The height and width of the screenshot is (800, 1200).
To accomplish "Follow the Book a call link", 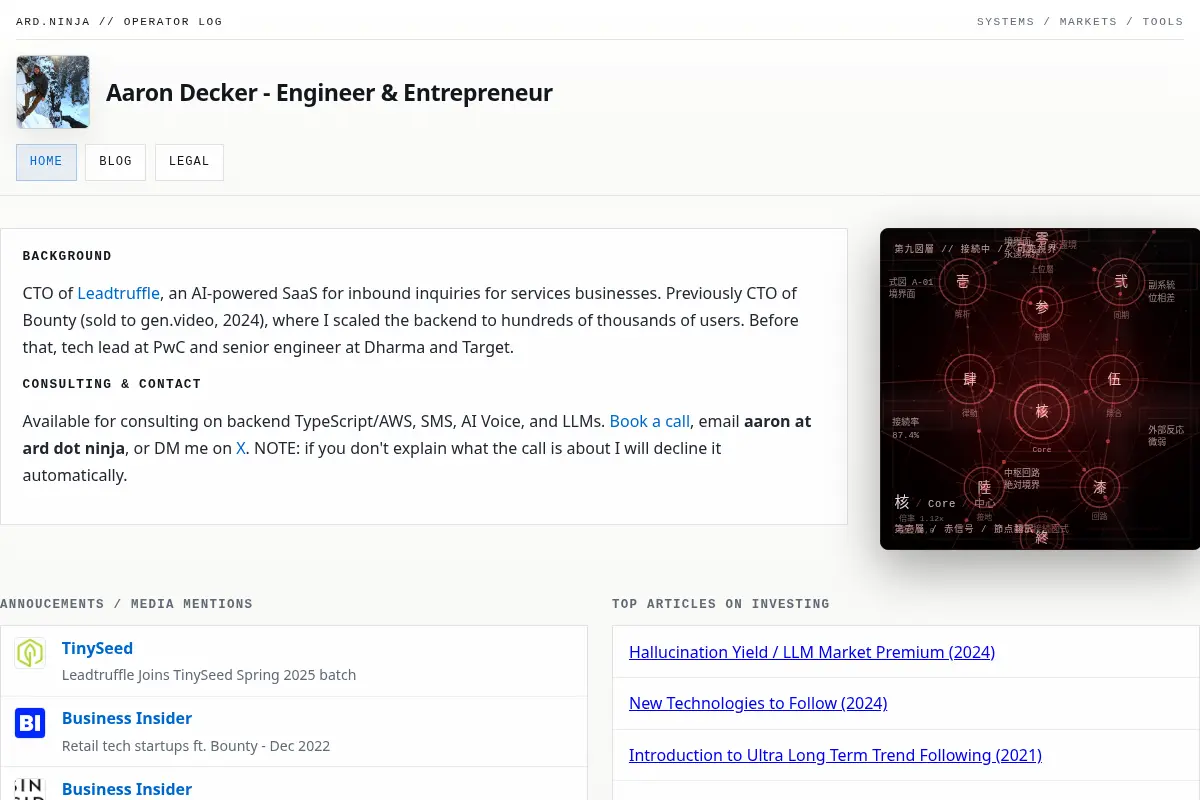I will coord(649,421).
